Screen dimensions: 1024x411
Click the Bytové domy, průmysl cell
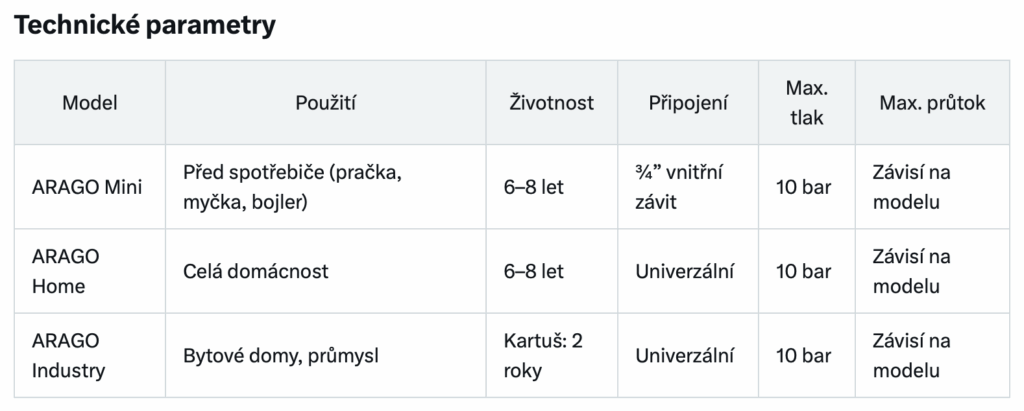(325, 355)
